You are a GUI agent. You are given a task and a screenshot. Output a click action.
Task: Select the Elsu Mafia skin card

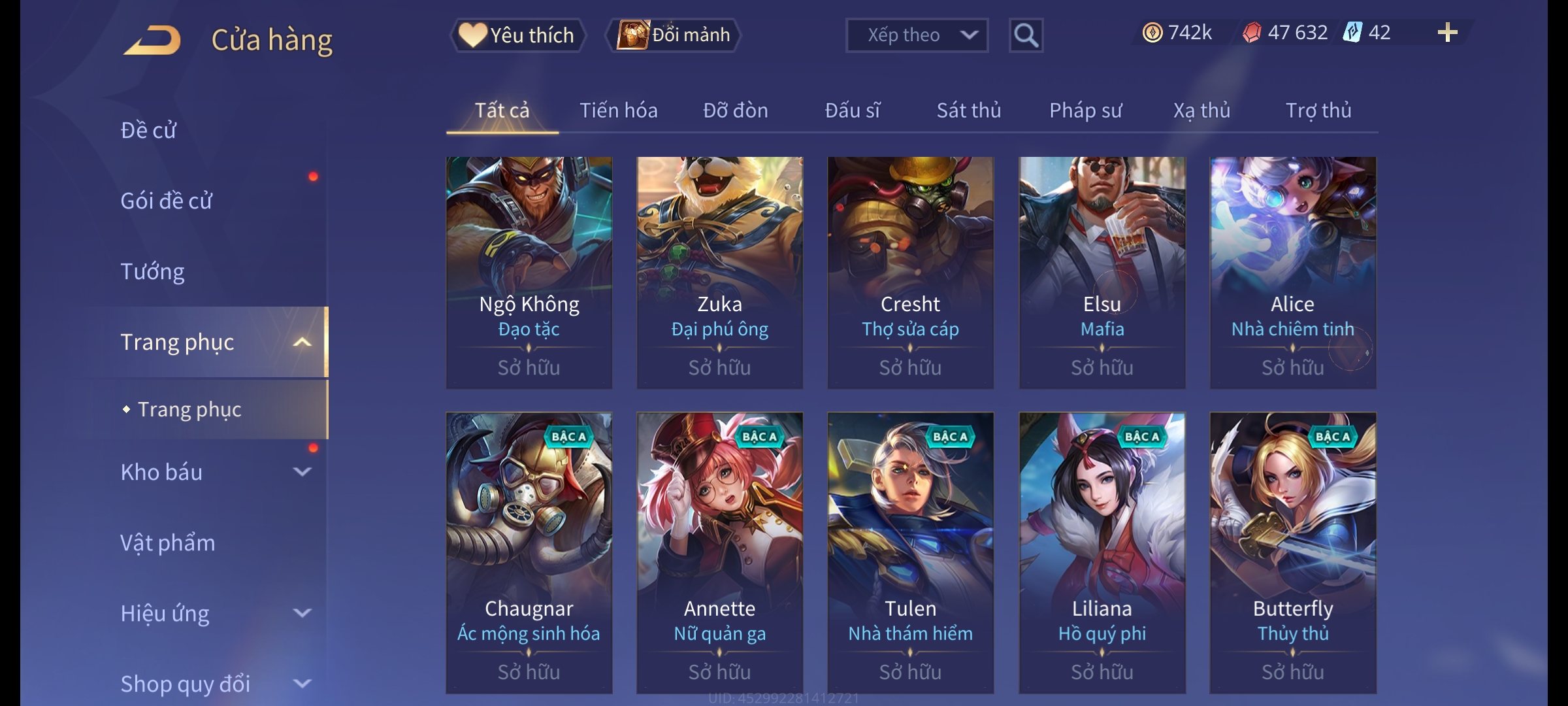pyautogui.click(x=1102, y=273)
